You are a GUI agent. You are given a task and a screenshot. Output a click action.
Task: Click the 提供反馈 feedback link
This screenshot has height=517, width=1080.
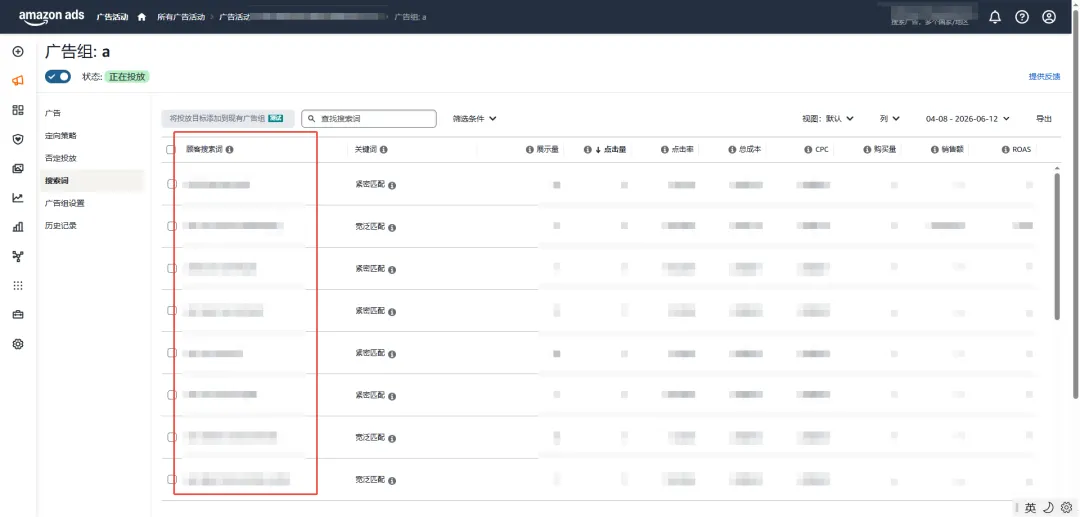[1044, 76]
